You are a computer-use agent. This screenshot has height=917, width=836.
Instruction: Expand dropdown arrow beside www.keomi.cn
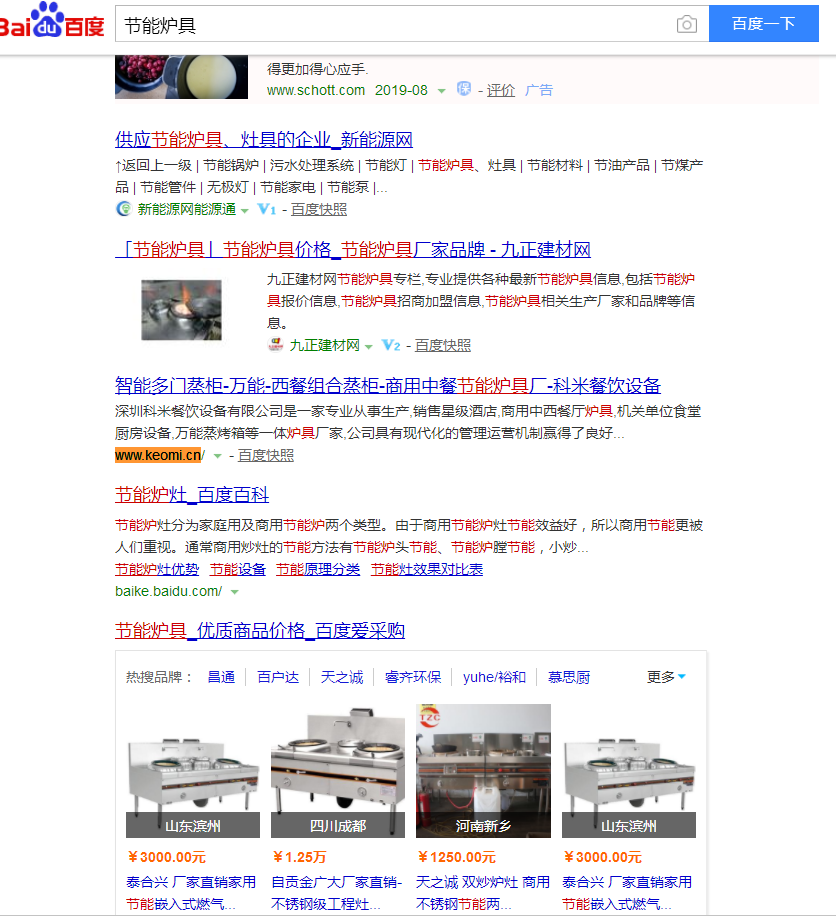pos(218,456)
